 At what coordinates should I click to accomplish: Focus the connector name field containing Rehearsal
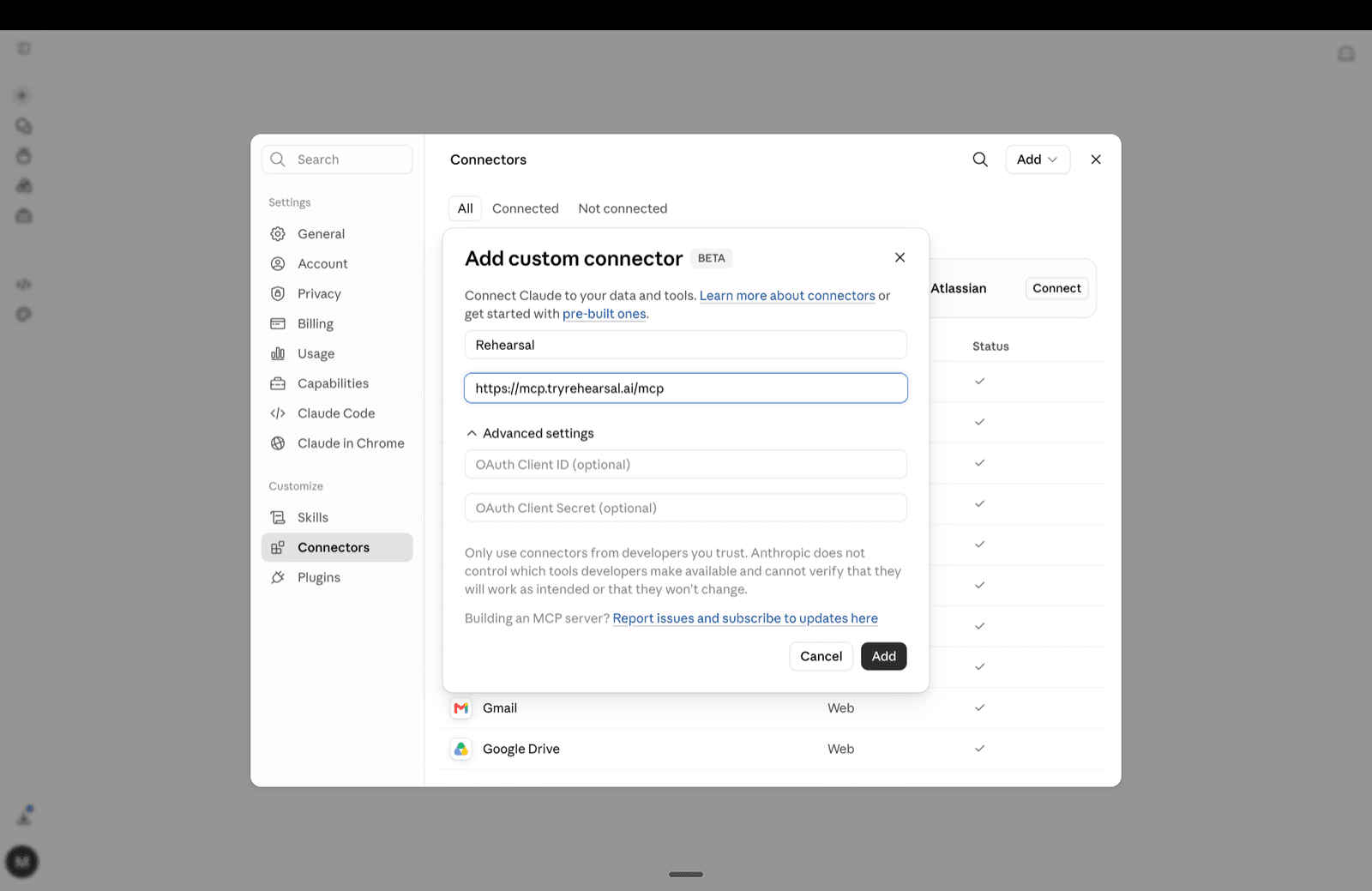click(686, 345)
